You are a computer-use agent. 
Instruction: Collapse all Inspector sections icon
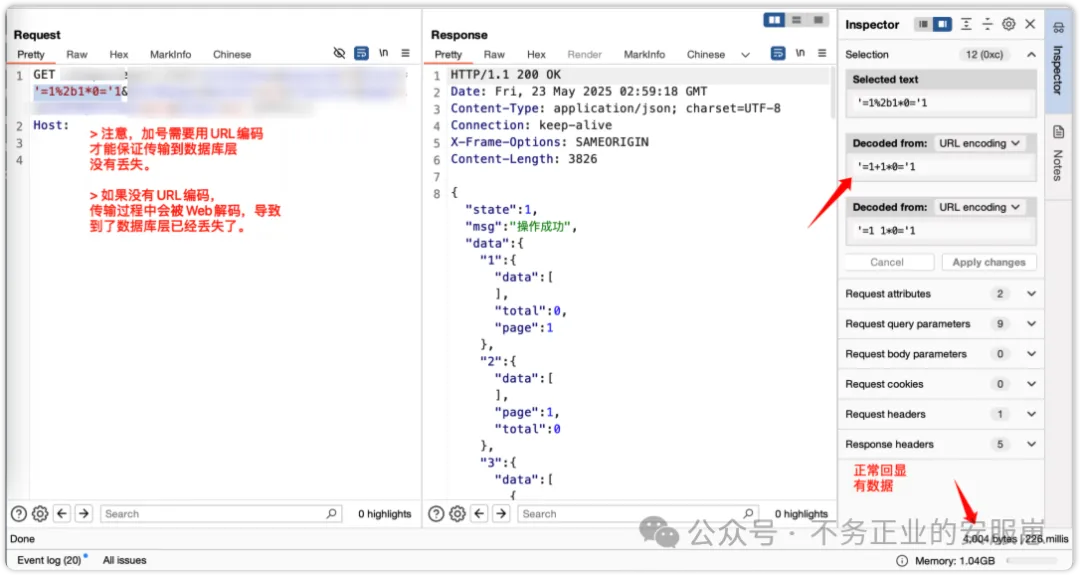988,24
